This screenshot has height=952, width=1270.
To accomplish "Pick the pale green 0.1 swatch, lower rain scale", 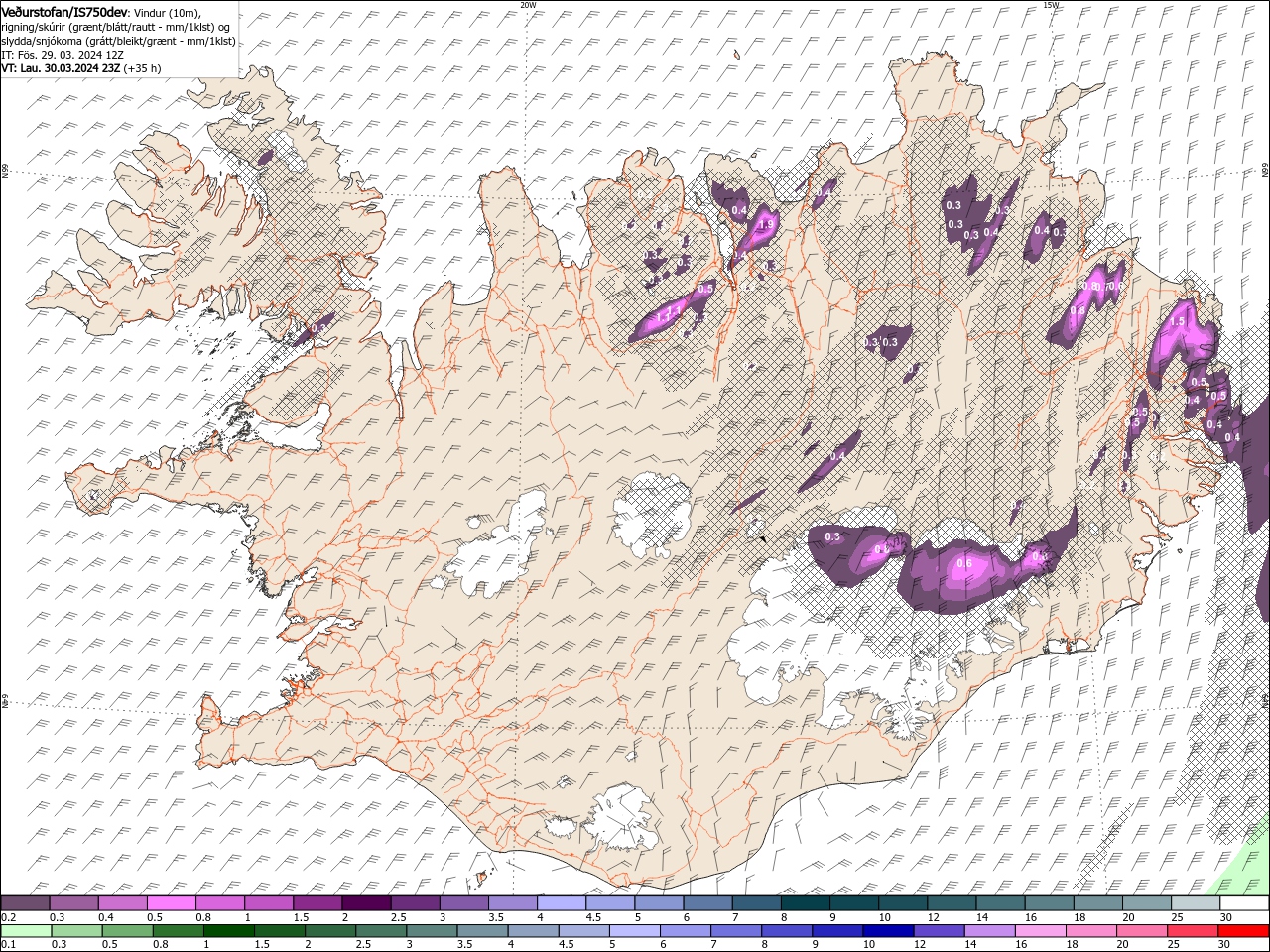I will 26,931.
